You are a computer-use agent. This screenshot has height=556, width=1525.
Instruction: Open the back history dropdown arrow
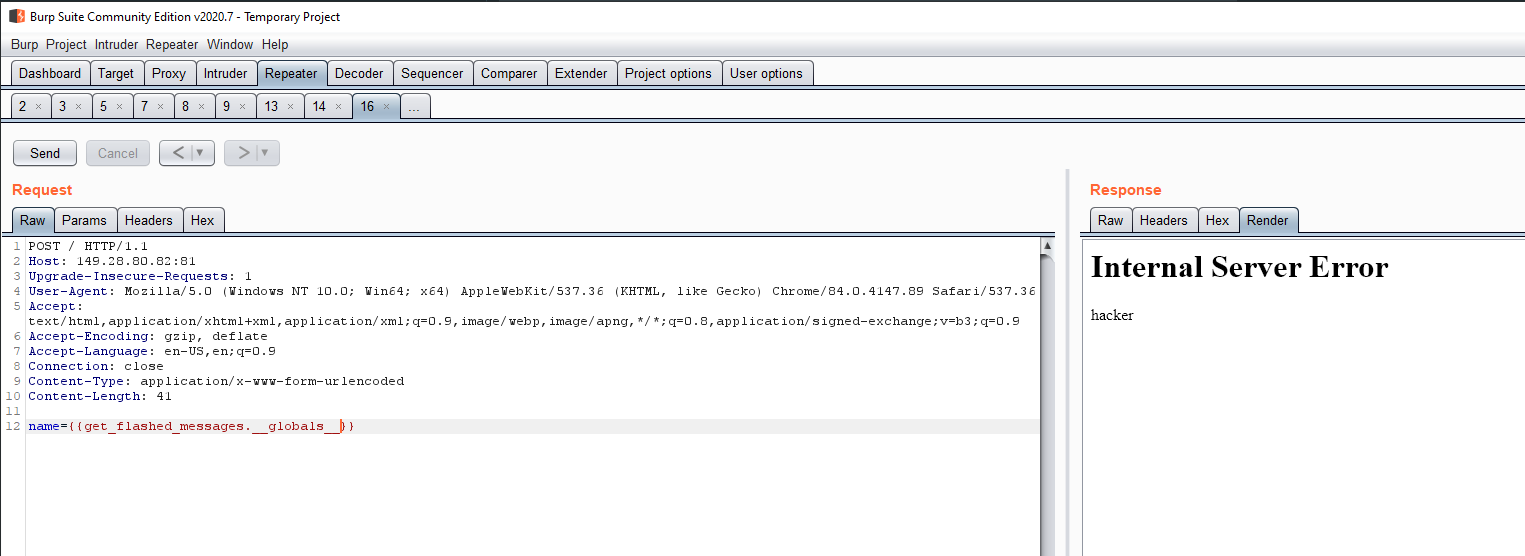tap(201, 153)
